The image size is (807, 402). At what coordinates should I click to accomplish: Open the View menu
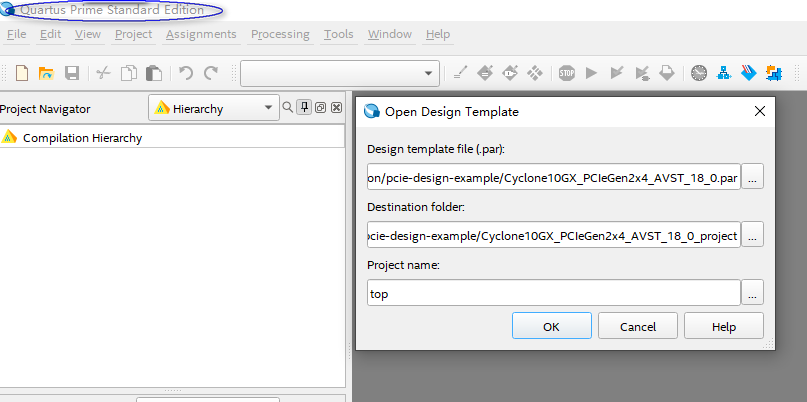point(88,34)
